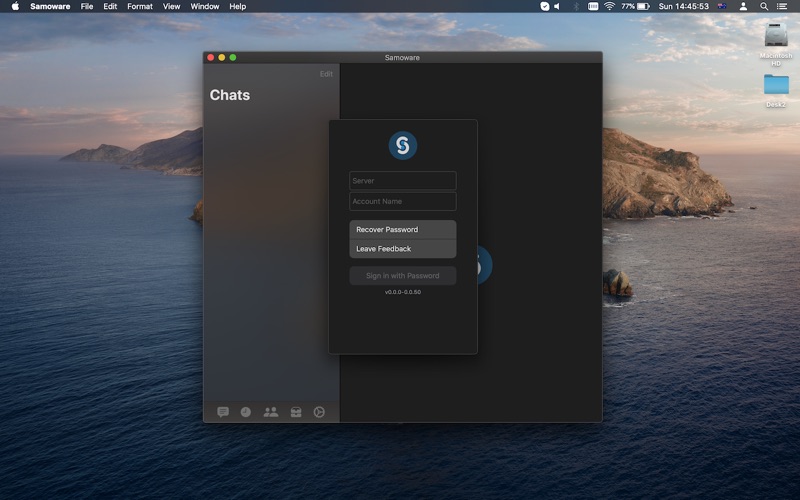This screenshot has height=500, width=800.
Task: Open Spotlight search magnifier
Action: click(764, 6)
